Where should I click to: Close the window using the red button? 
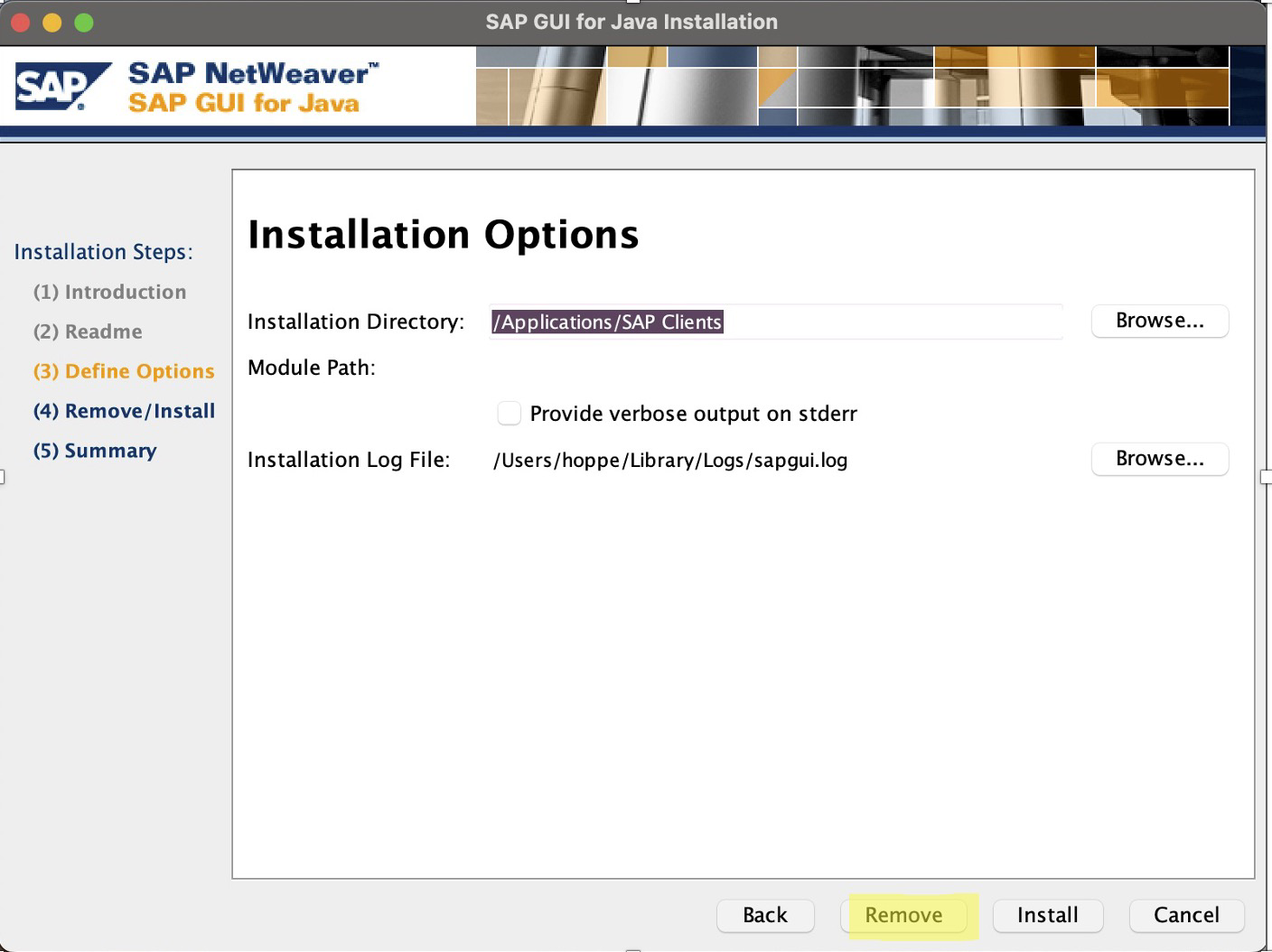pos(20,23)
